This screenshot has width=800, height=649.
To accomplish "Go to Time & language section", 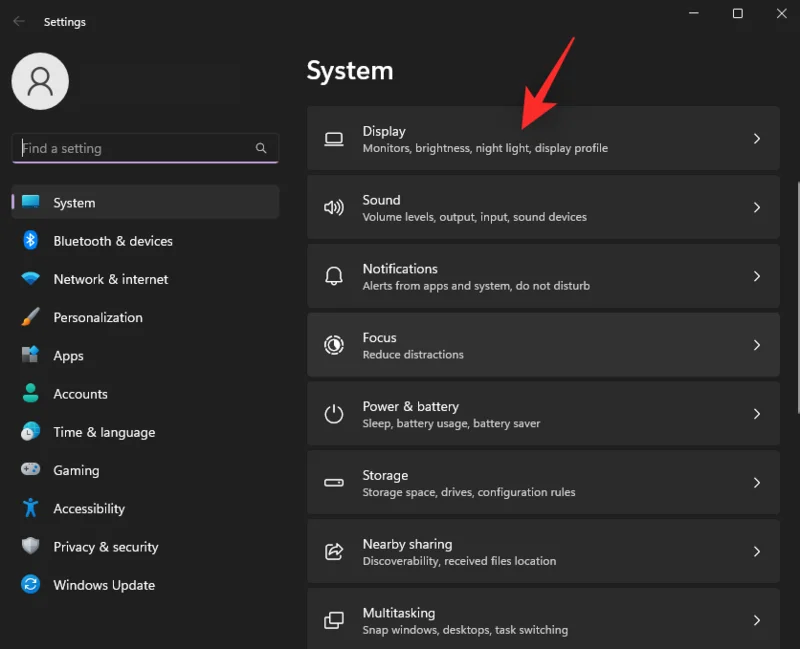I will click(x=104, y=432).
